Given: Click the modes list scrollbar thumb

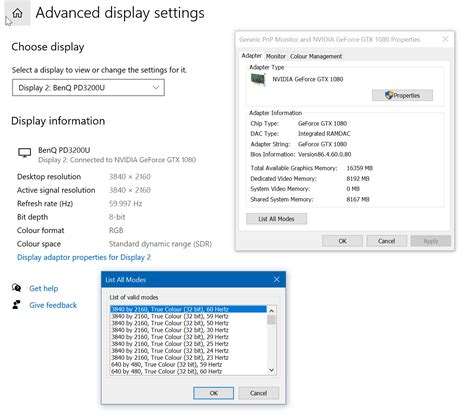Looking at the screenshot, I should tap(271, 320).
